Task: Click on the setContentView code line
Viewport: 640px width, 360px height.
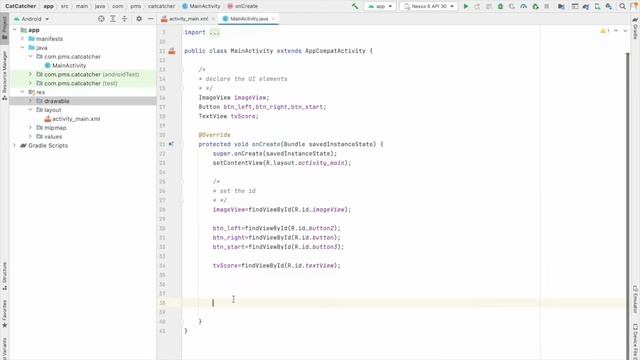Action: [282, 163]
